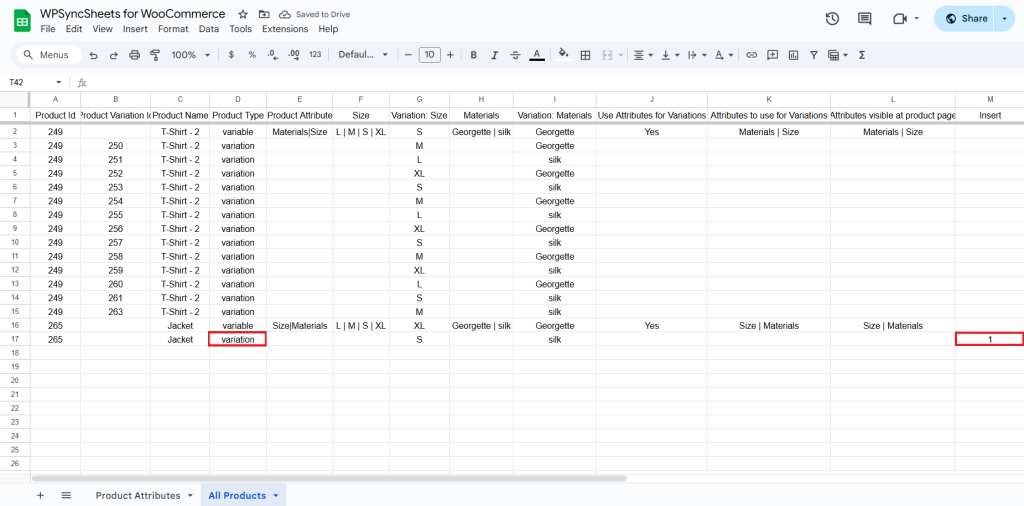Screen dimensions: 1024x506
Task: Click the formula bar input
Action: 555,82
